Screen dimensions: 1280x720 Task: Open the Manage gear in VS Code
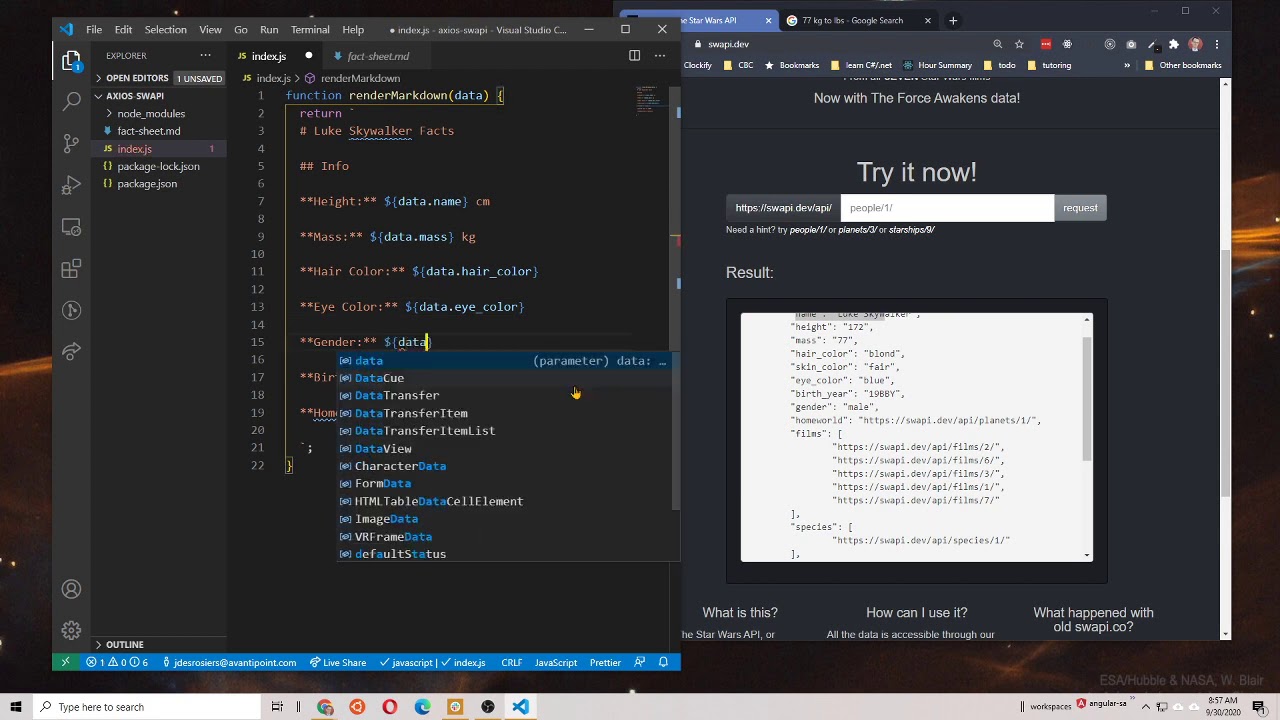71,631
